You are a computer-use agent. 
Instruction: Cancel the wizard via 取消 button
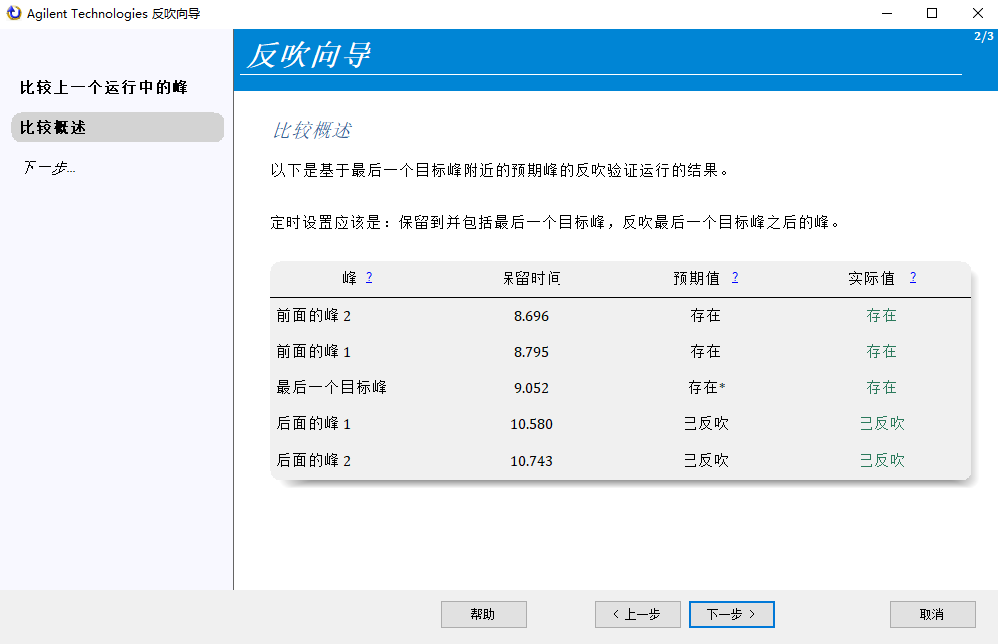coord(931,614)
